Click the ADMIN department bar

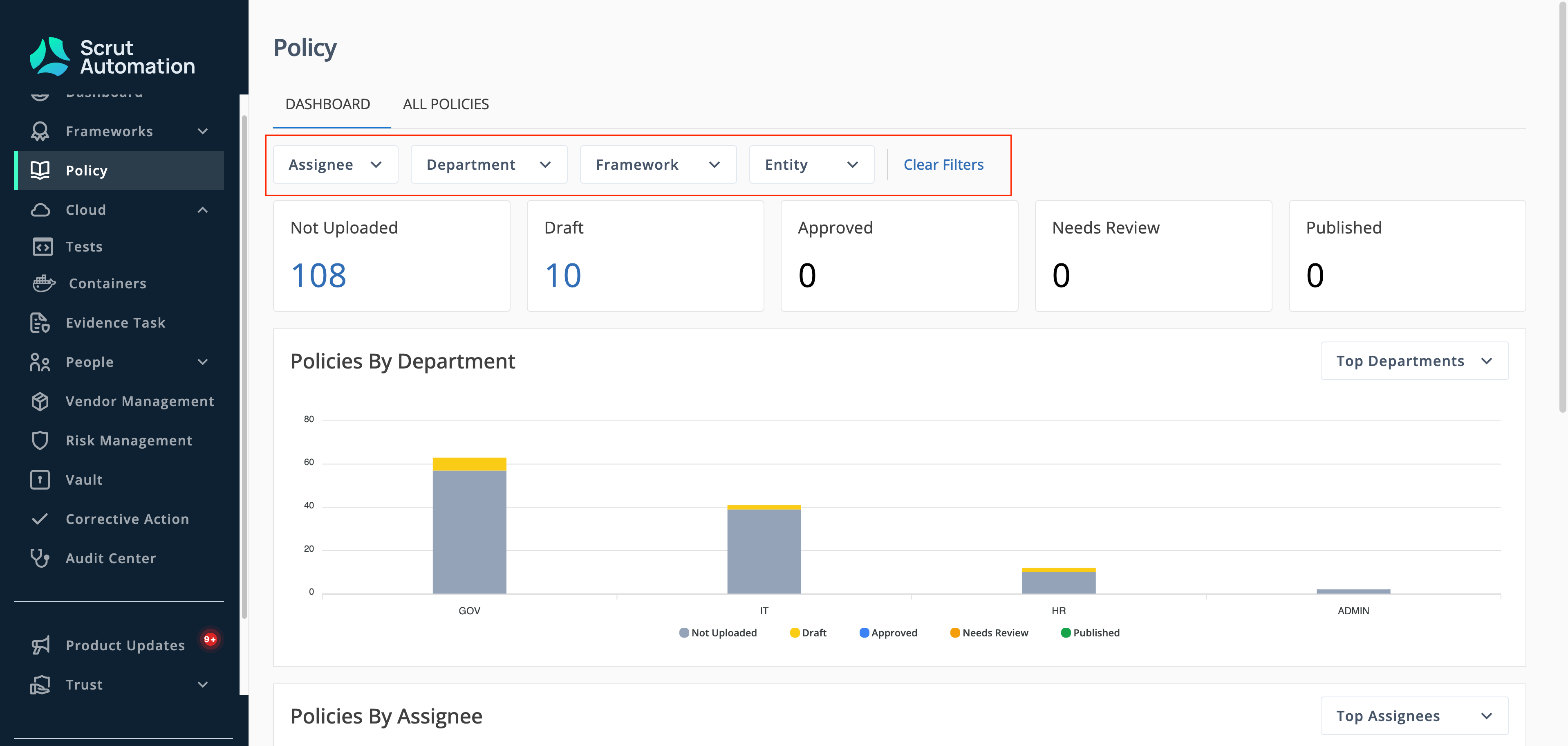coord(1353,591)
